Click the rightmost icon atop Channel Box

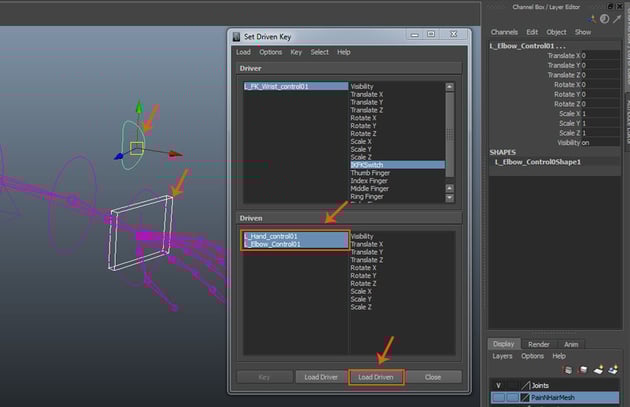618,18
